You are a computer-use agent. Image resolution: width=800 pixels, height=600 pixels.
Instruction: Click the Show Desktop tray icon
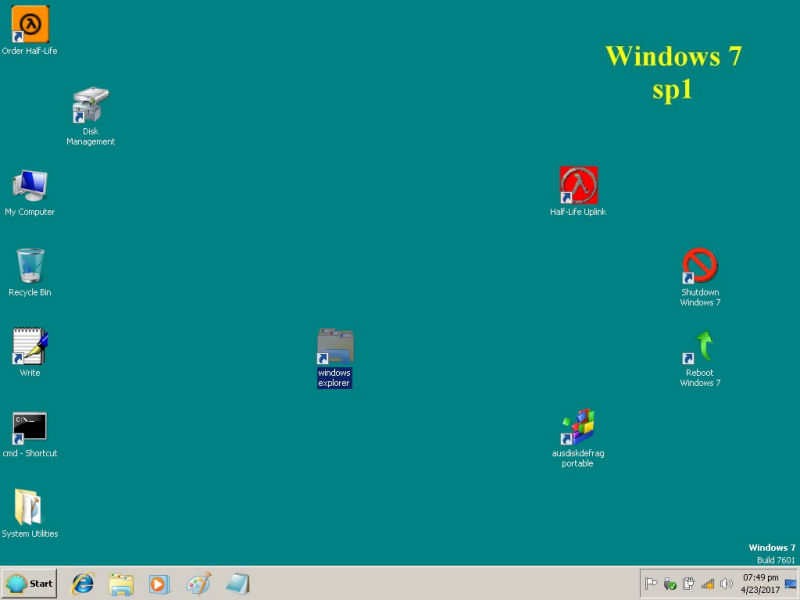coord(790,584)
